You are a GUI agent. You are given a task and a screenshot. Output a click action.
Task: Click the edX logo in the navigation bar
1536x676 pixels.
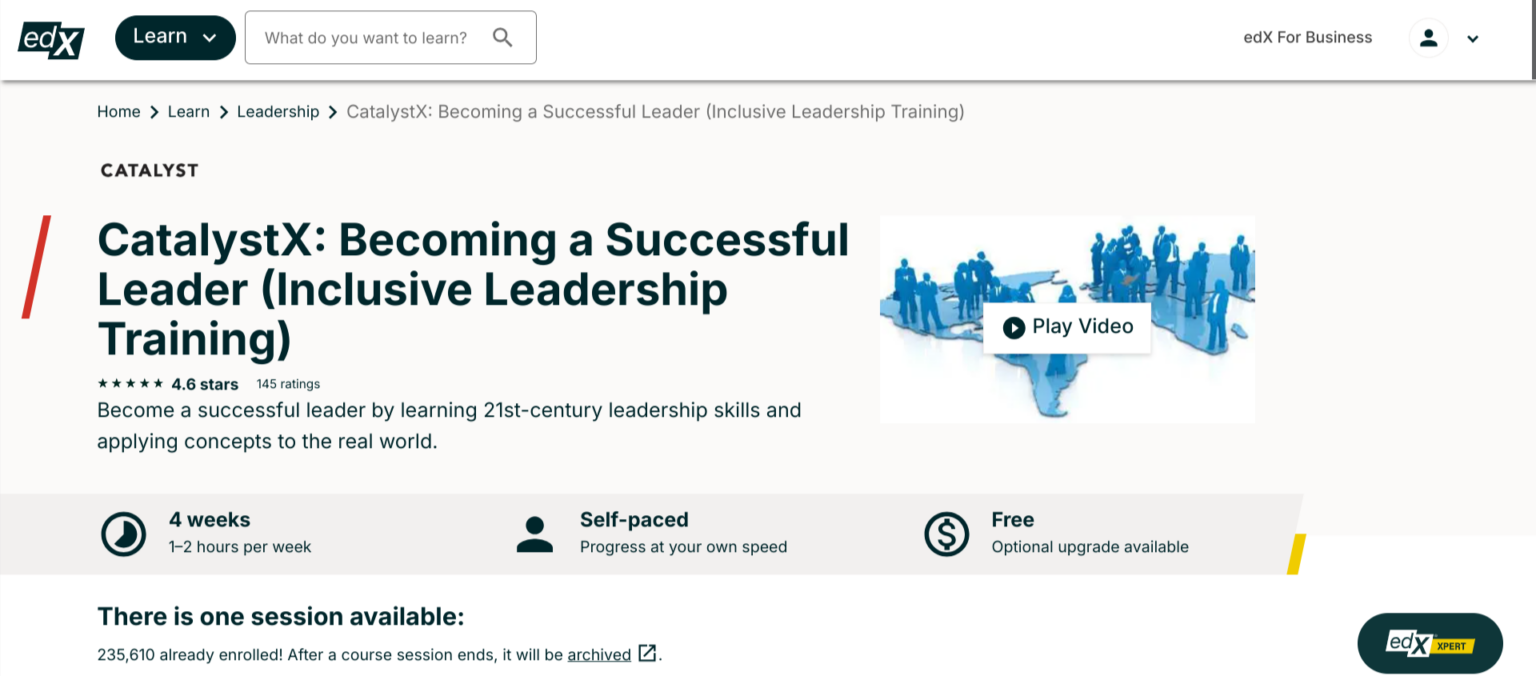(50, 37)
